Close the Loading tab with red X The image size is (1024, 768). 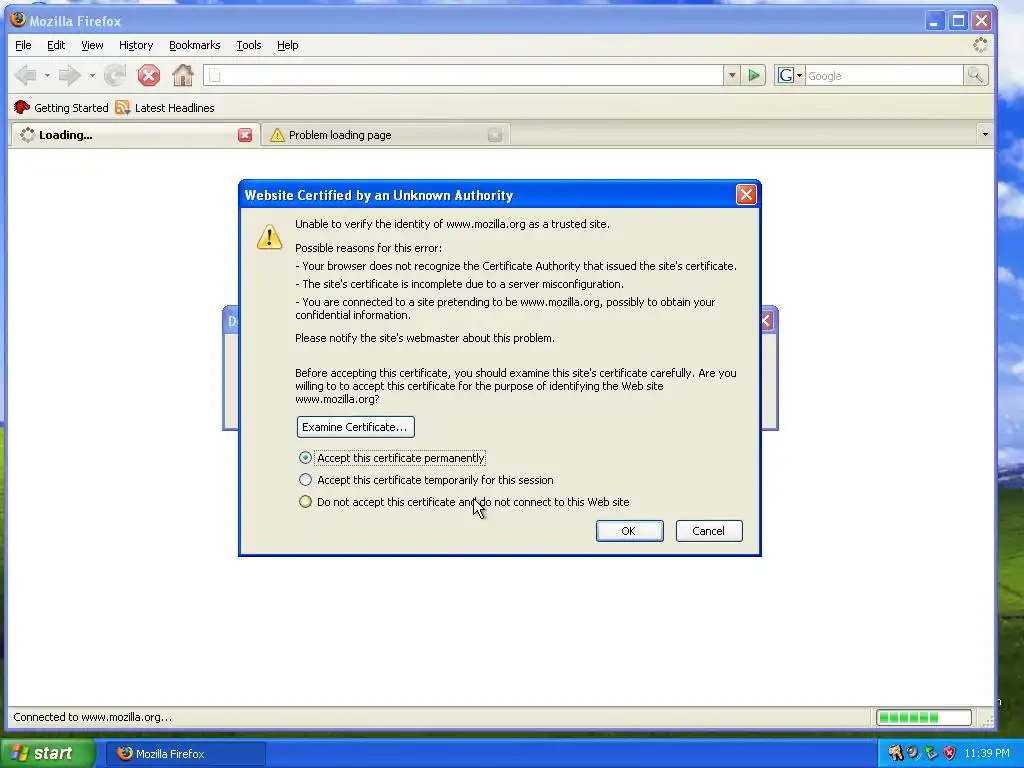pyautogui.click(x=245, y=135)
